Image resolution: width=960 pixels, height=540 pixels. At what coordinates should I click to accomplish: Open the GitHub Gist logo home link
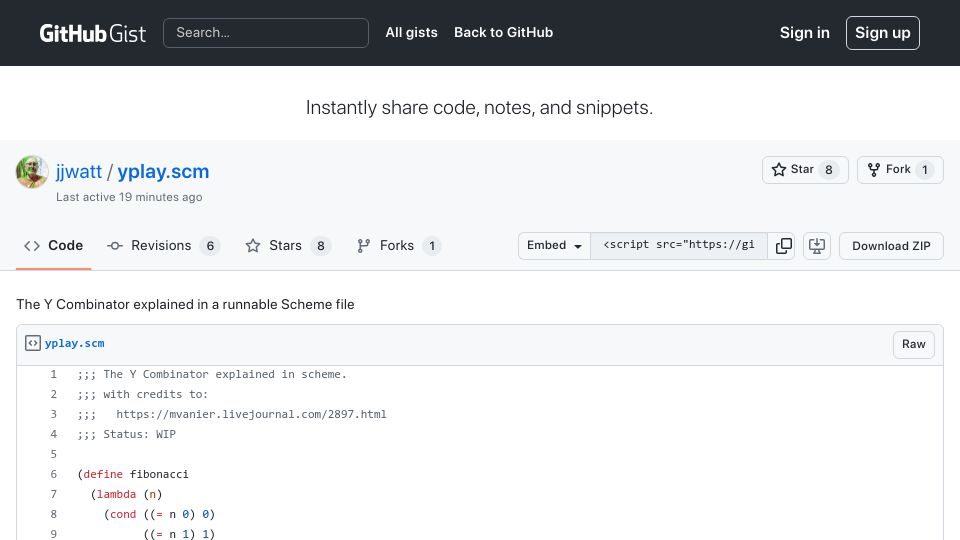92,33
